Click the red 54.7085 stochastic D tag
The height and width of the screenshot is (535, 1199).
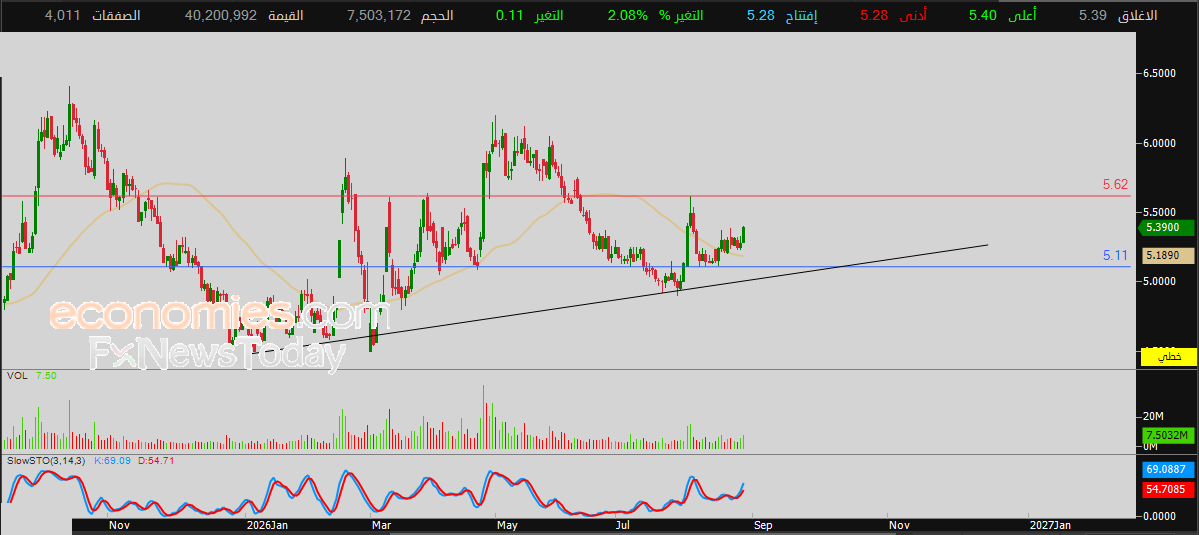click(1168, 488)
